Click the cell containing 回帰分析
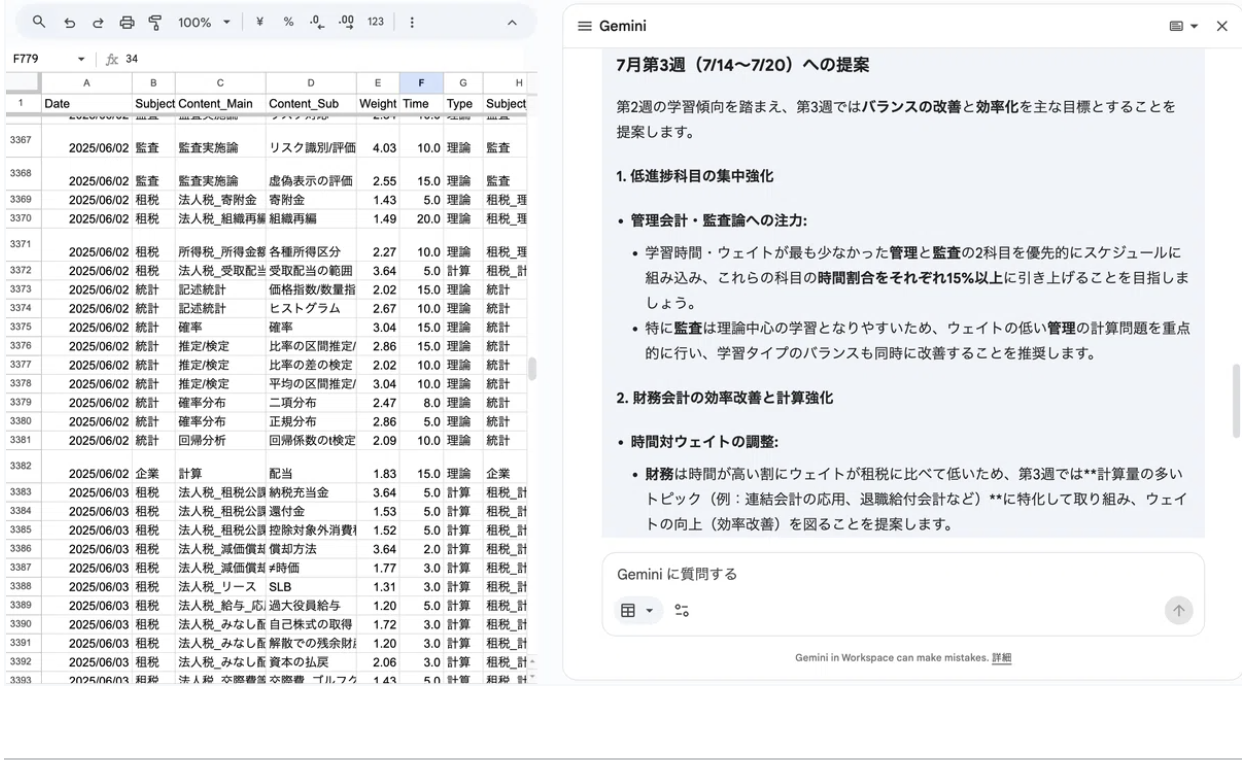 coord(220,440)
